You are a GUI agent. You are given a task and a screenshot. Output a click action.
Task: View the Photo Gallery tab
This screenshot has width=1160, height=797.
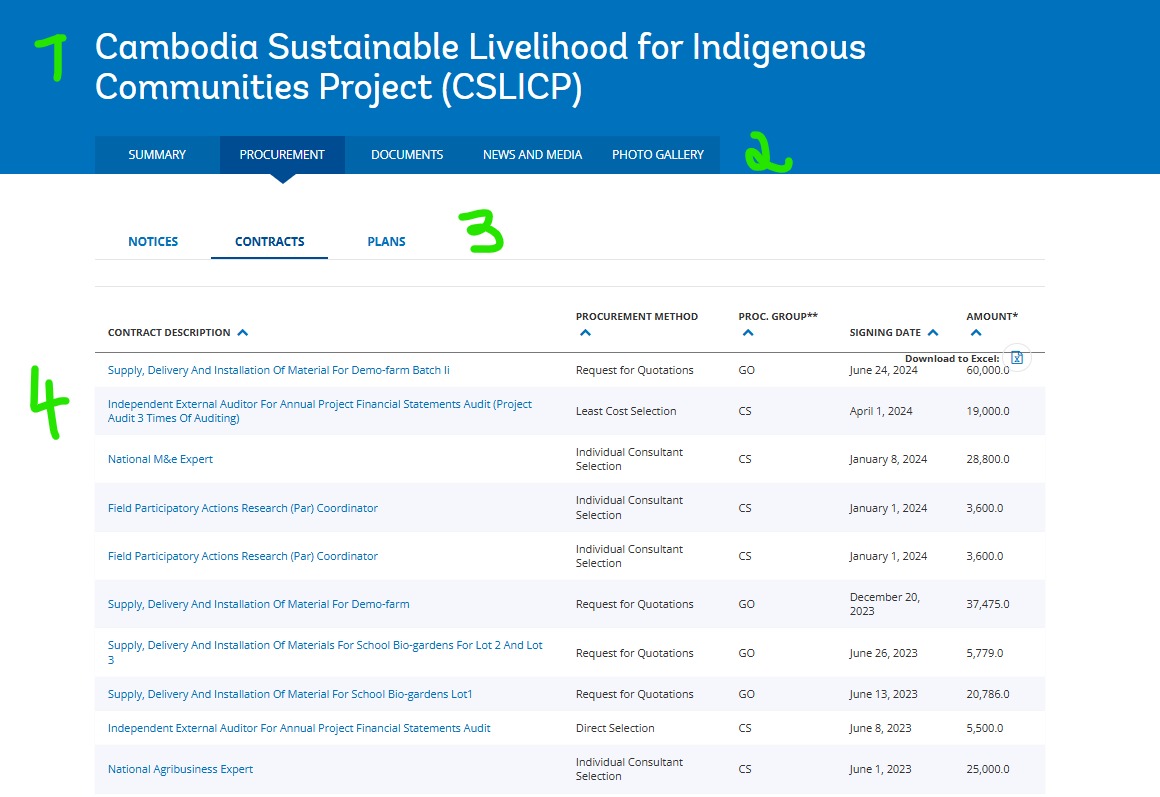pos(657,155)
